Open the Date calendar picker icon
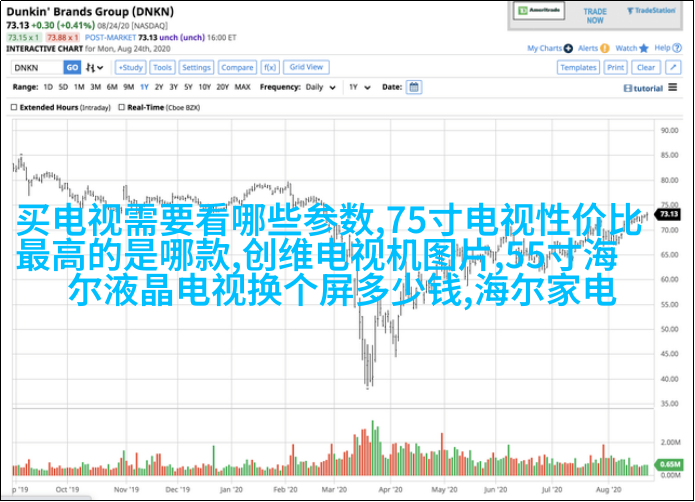 tap(414, 87)
